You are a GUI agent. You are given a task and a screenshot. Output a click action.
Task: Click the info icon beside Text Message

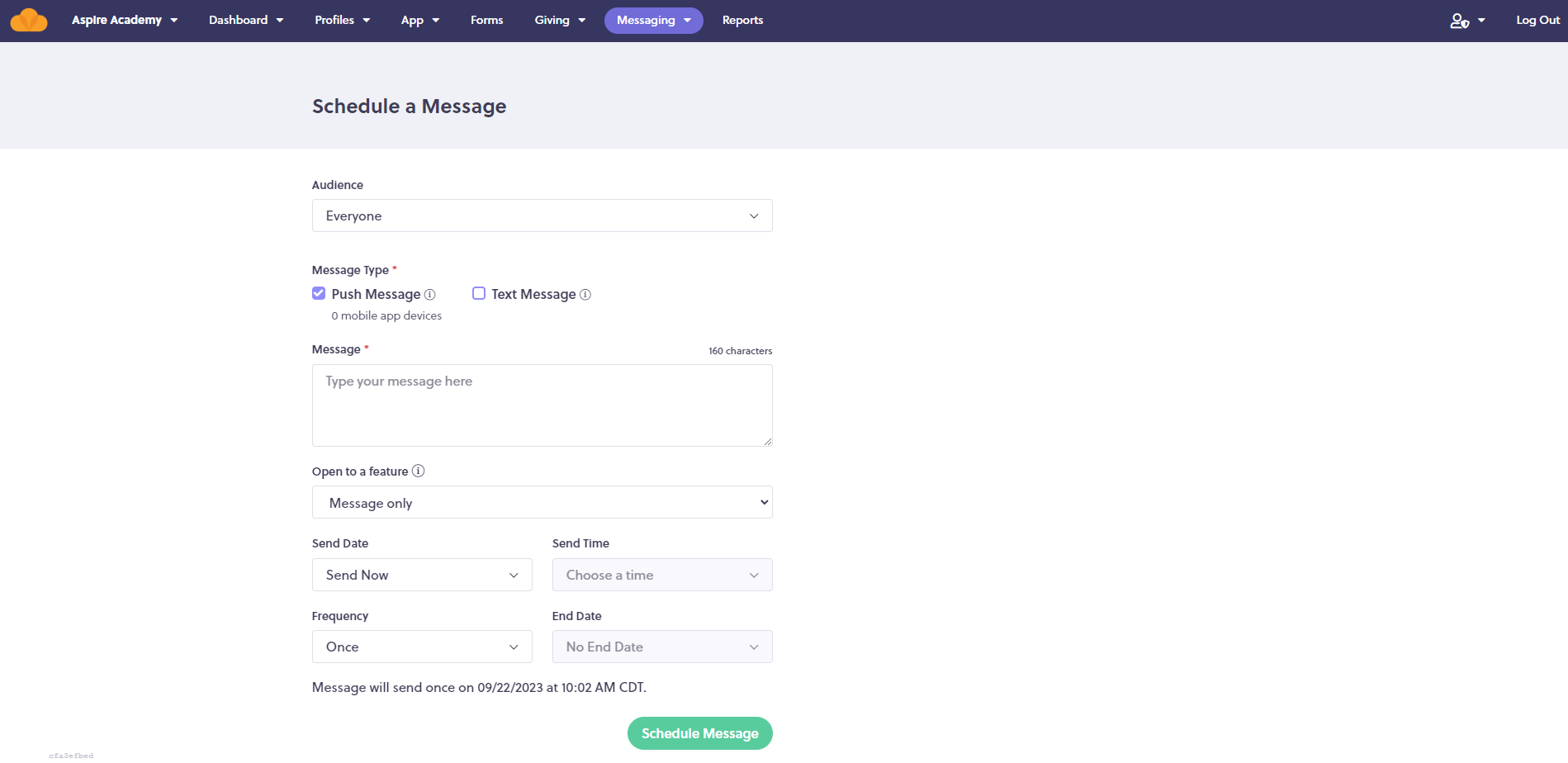tap(585, 294)
